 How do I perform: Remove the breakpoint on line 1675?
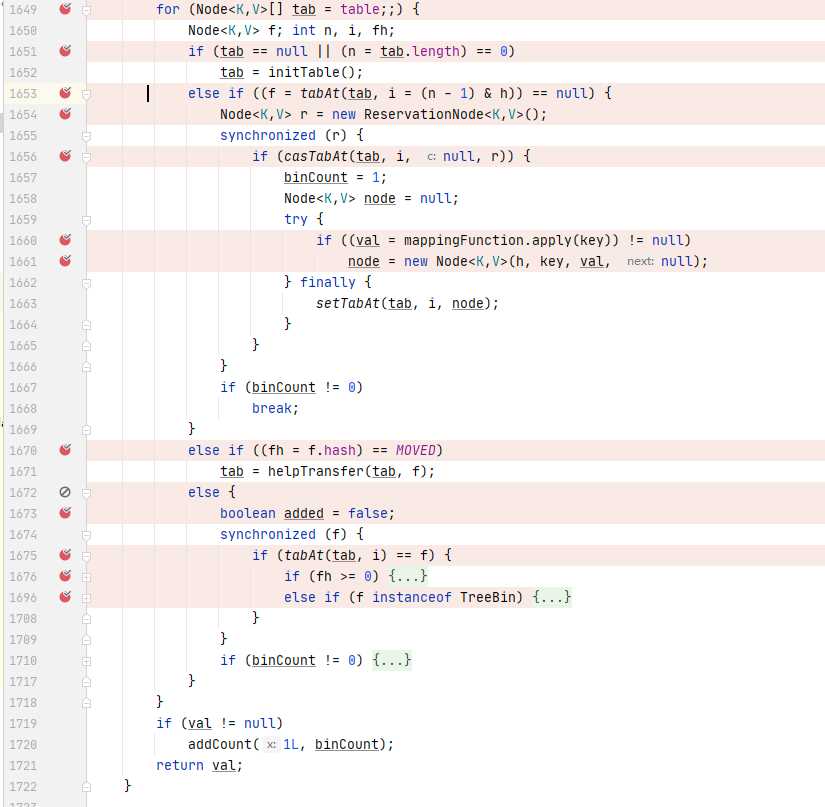pos(65,555)
